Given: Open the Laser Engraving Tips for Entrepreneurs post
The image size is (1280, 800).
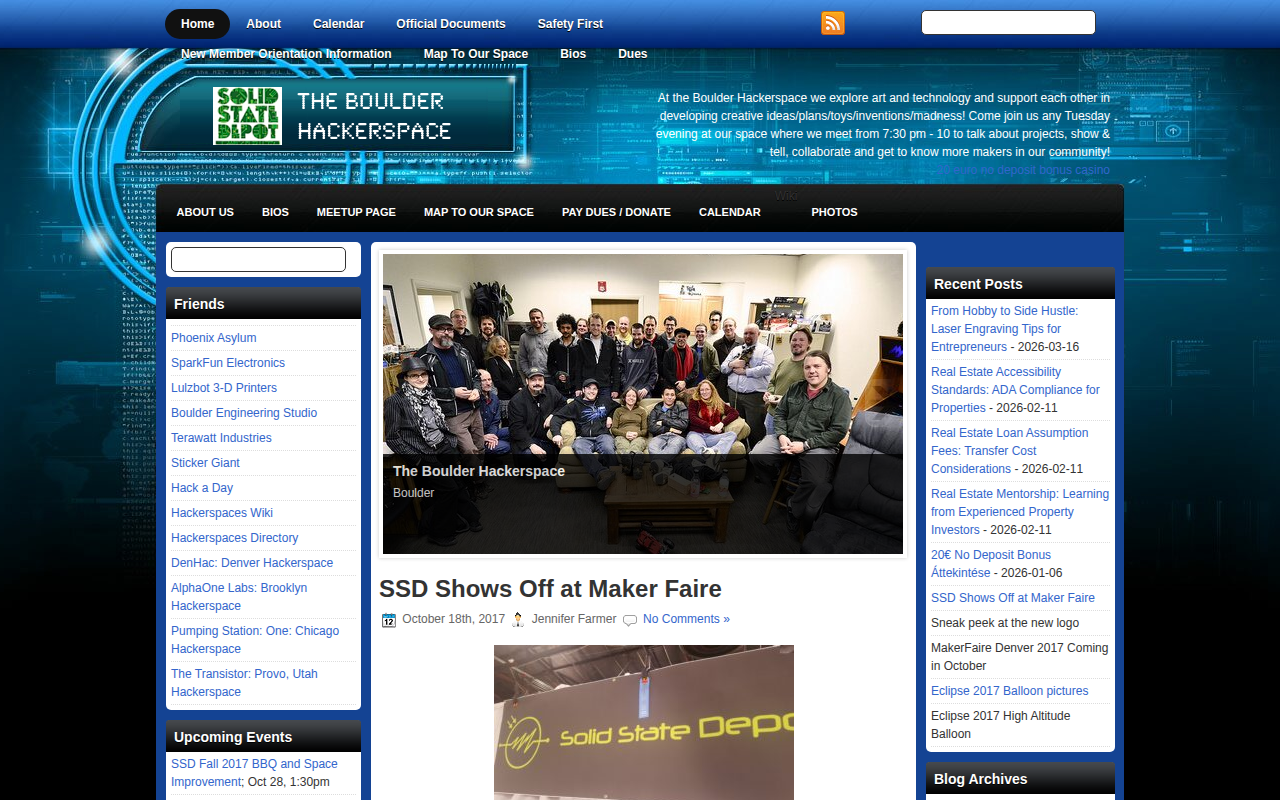Looking at the screenshot, I should [1004, 329].
